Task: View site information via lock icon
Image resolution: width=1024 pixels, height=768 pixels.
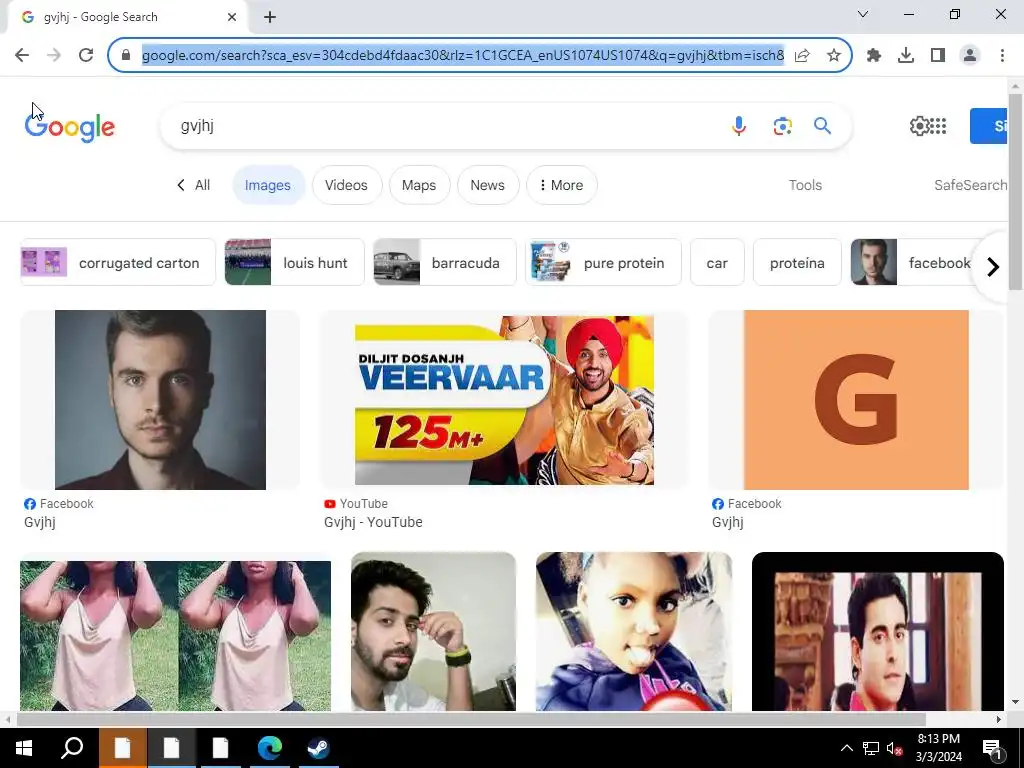Action: [126, 55]
